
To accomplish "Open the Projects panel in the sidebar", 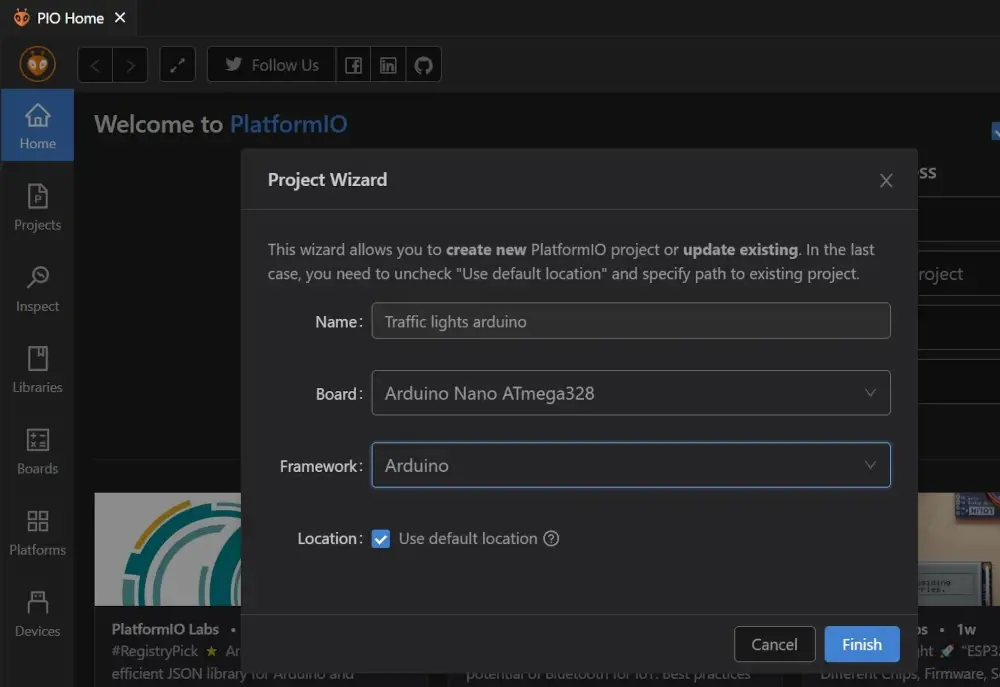I will (37, 207).
